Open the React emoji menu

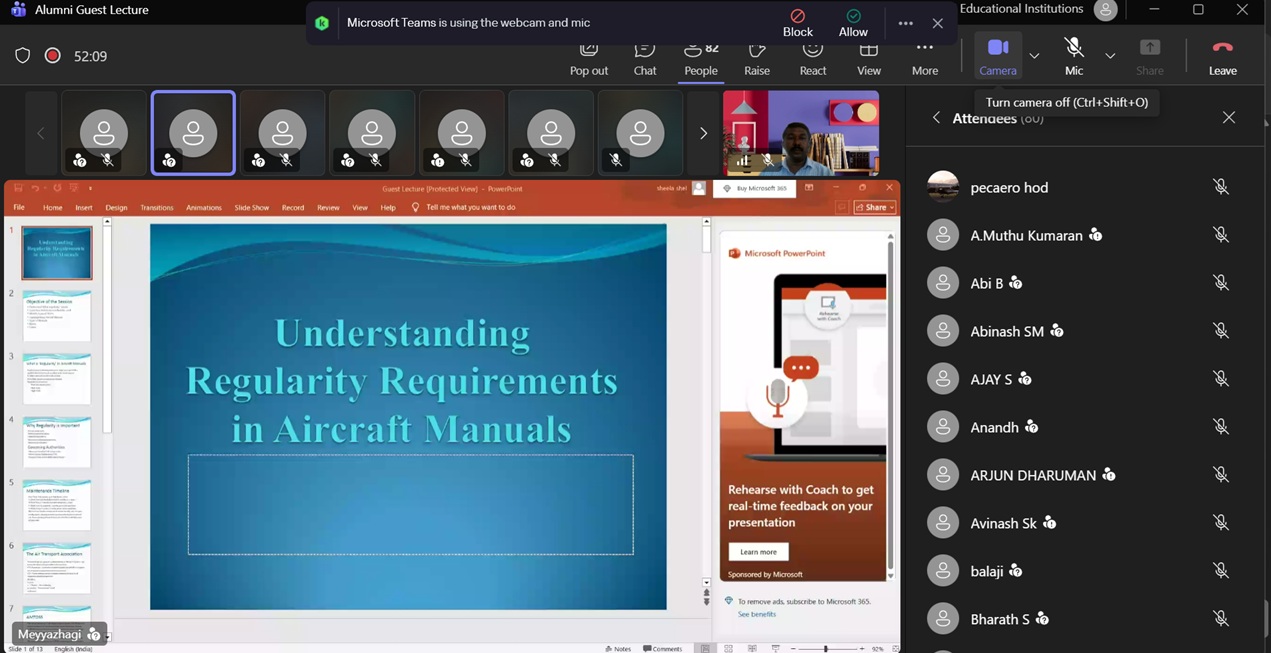coord(813,58)
